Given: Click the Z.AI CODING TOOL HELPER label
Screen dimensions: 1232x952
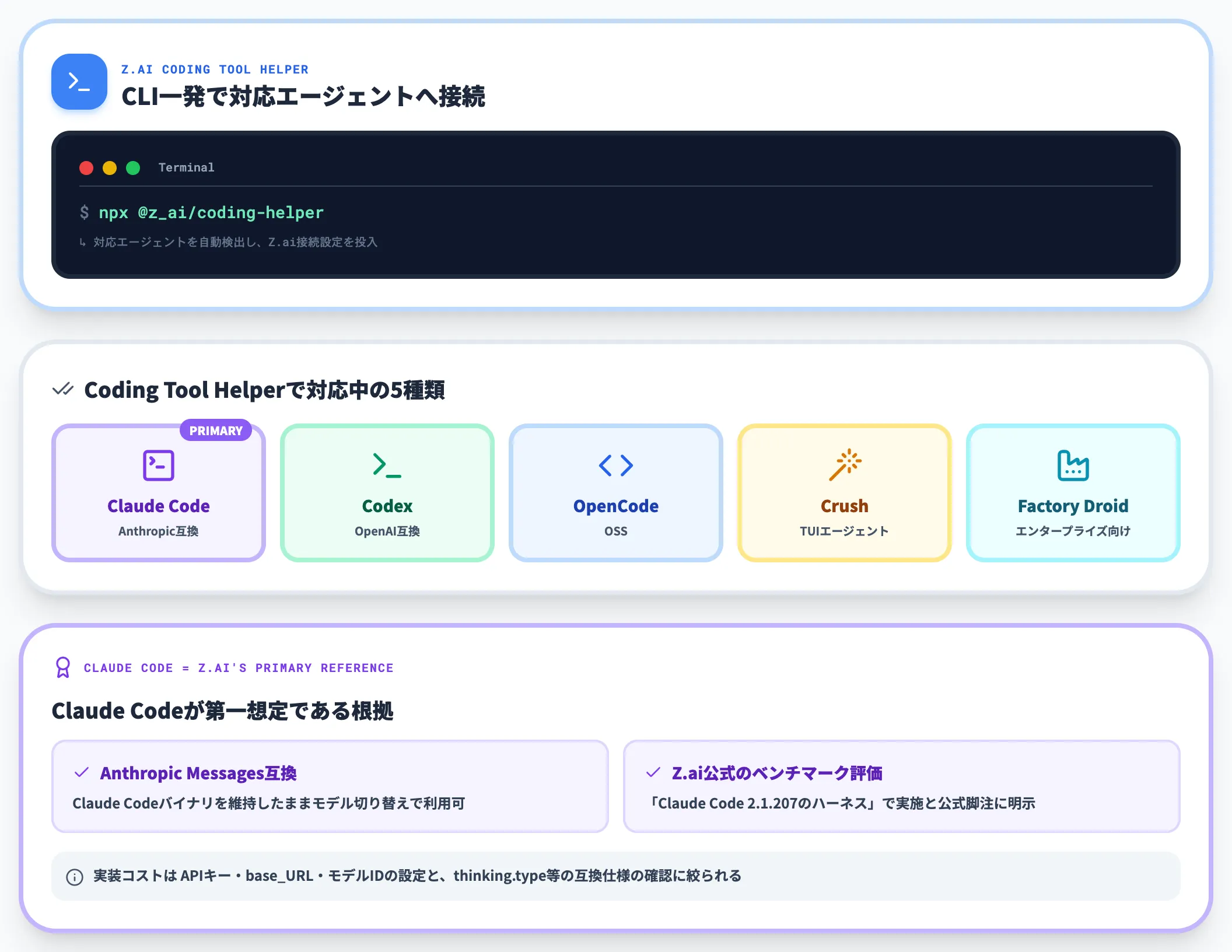Looking at the screenshot, I should (x=215, y=69).
